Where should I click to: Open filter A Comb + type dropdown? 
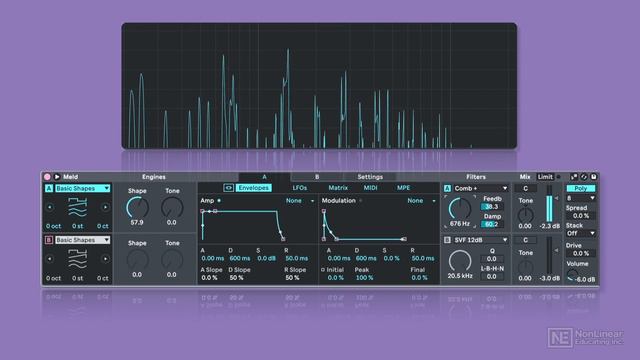click(481, 188)
